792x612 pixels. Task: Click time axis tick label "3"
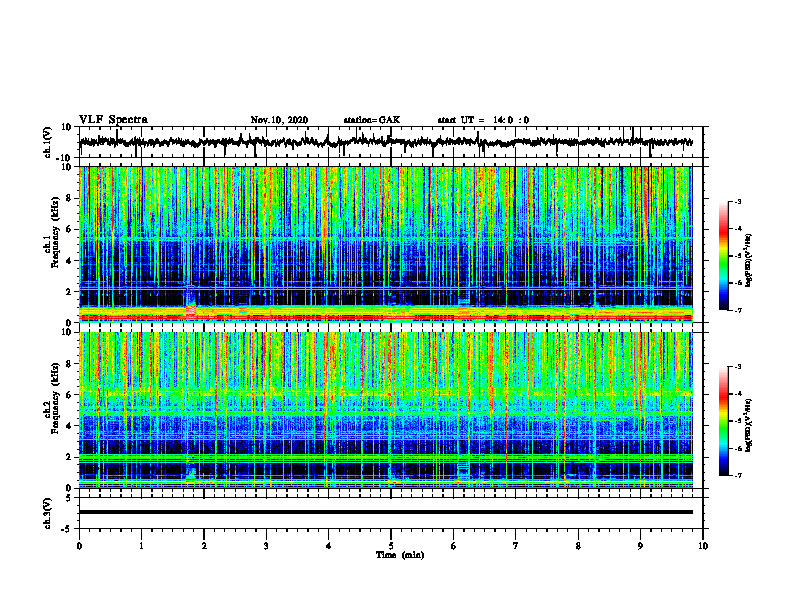coord(266,546)
